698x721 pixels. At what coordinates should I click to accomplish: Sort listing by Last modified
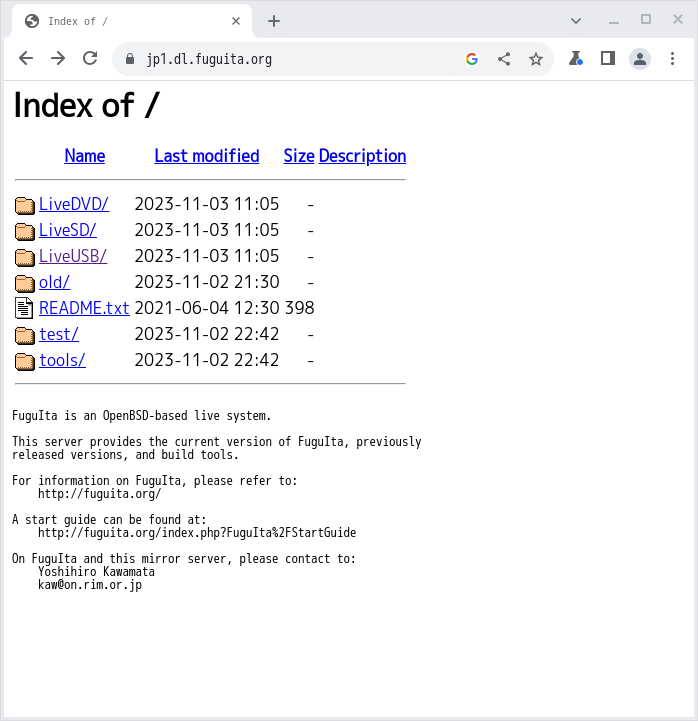click(206, 156)
